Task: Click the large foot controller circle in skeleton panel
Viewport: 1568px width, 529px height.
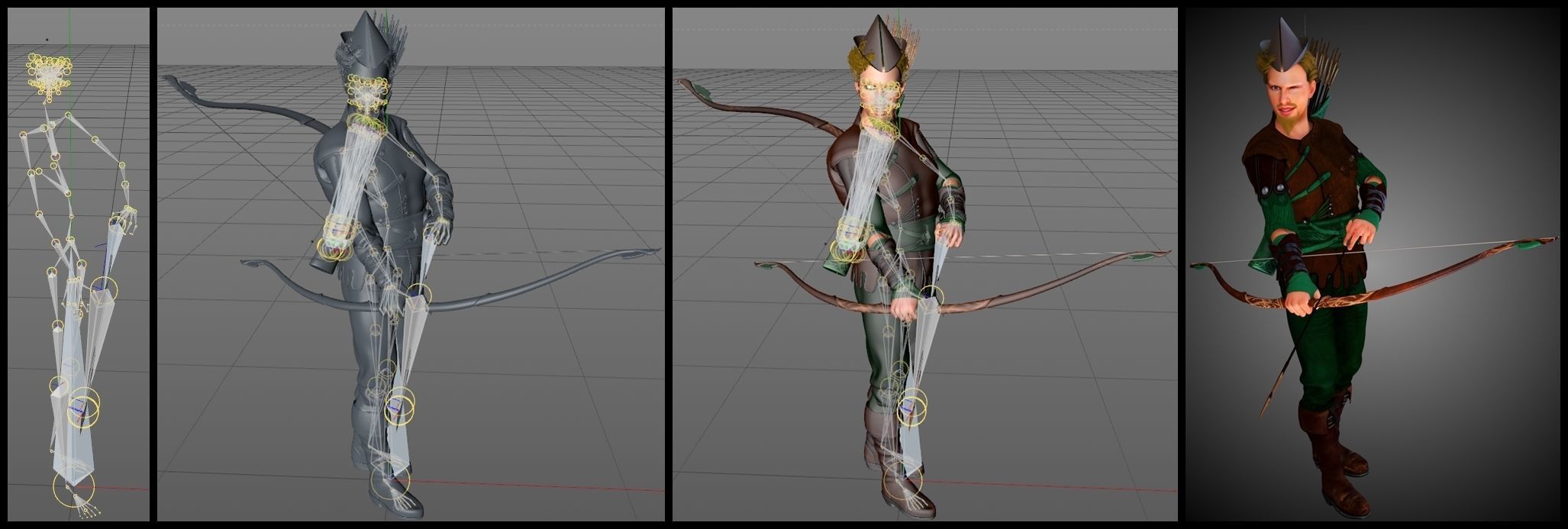Action: coord(73,489)
